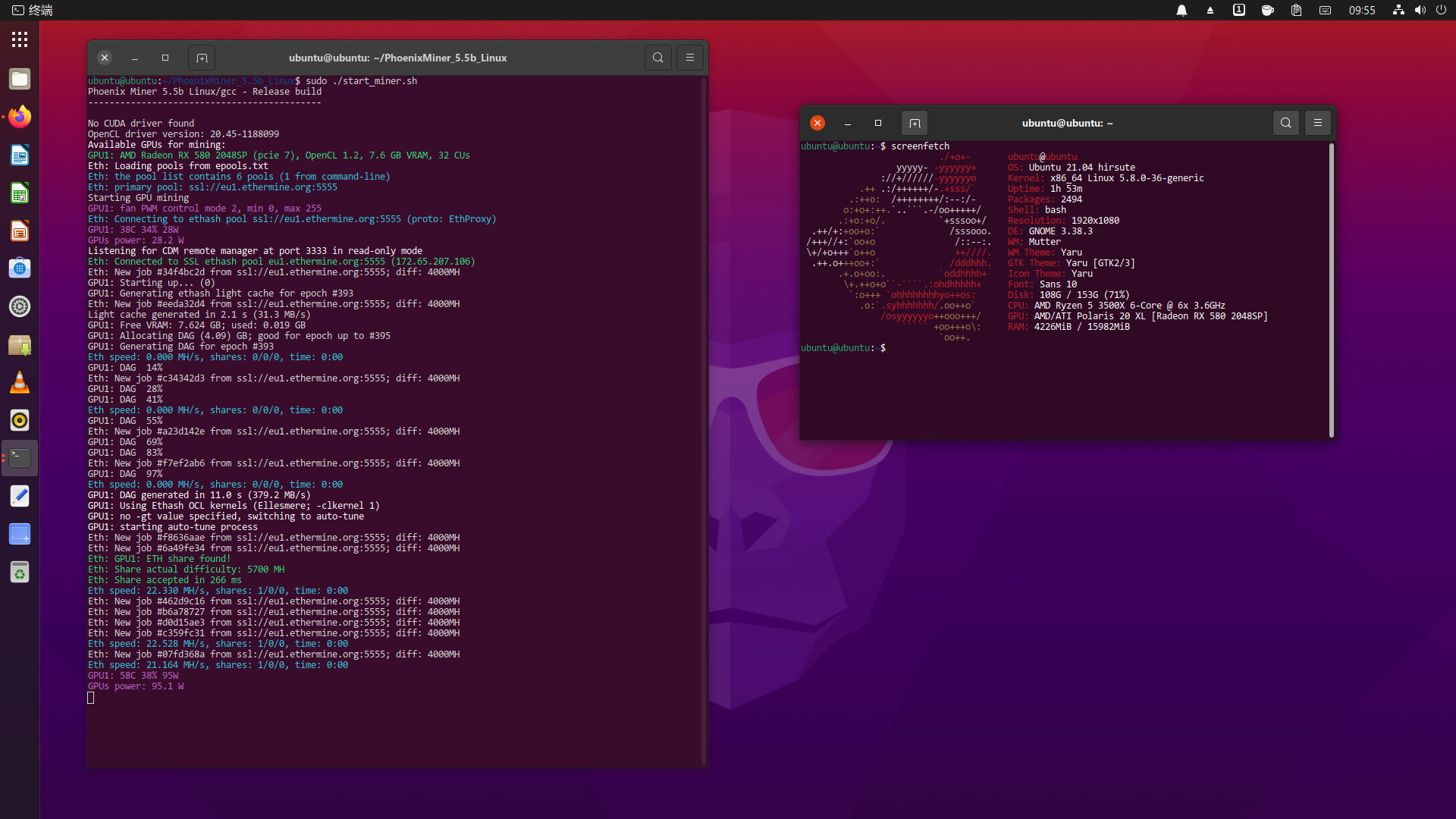Click the 'screenfetch' command text
The height and width of the screenshot is (819, 1456).
tap(920, 146)
